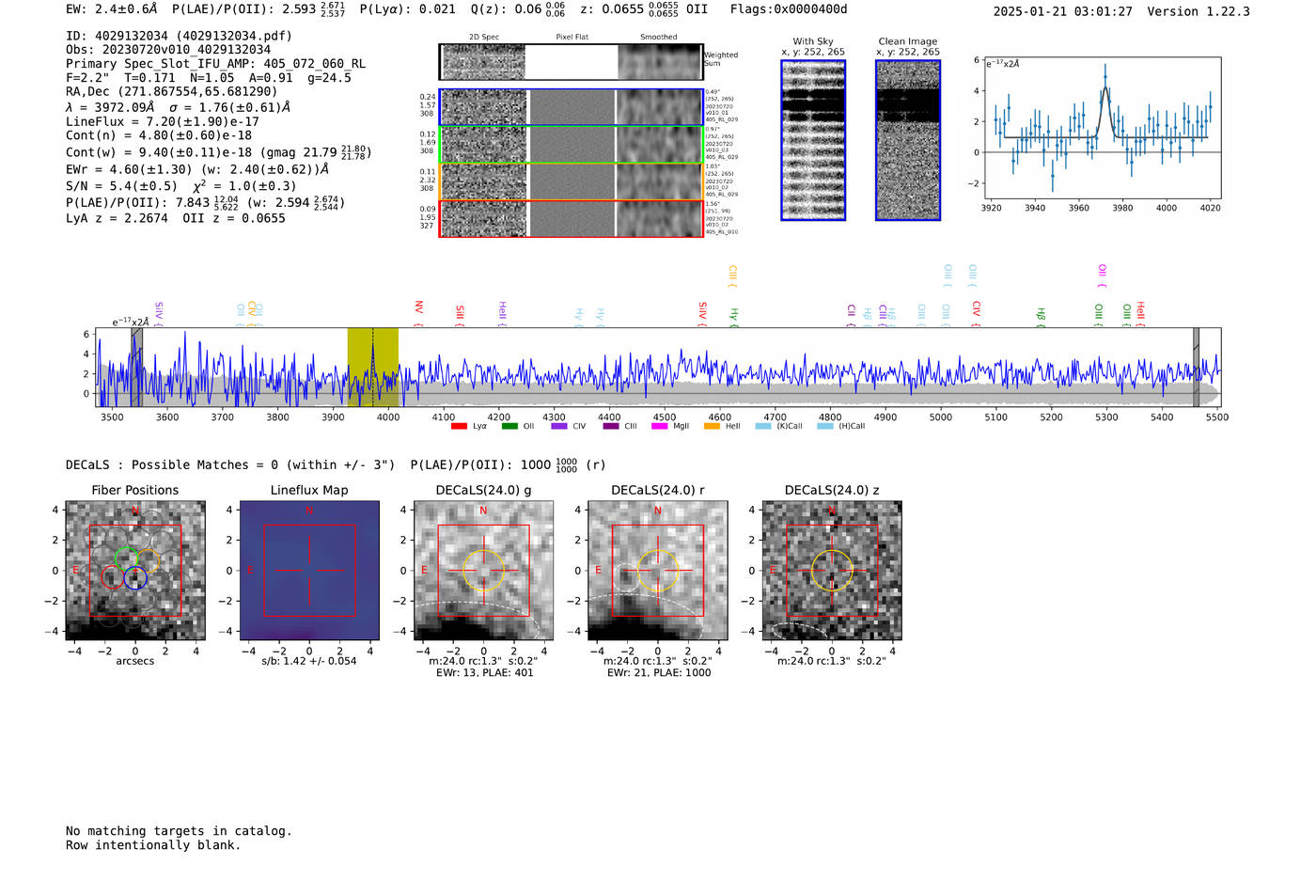The height and width of the screenshot is (896, 1316).
Task: Open the Clean Image cutout
Action: [x=908, y=140]
